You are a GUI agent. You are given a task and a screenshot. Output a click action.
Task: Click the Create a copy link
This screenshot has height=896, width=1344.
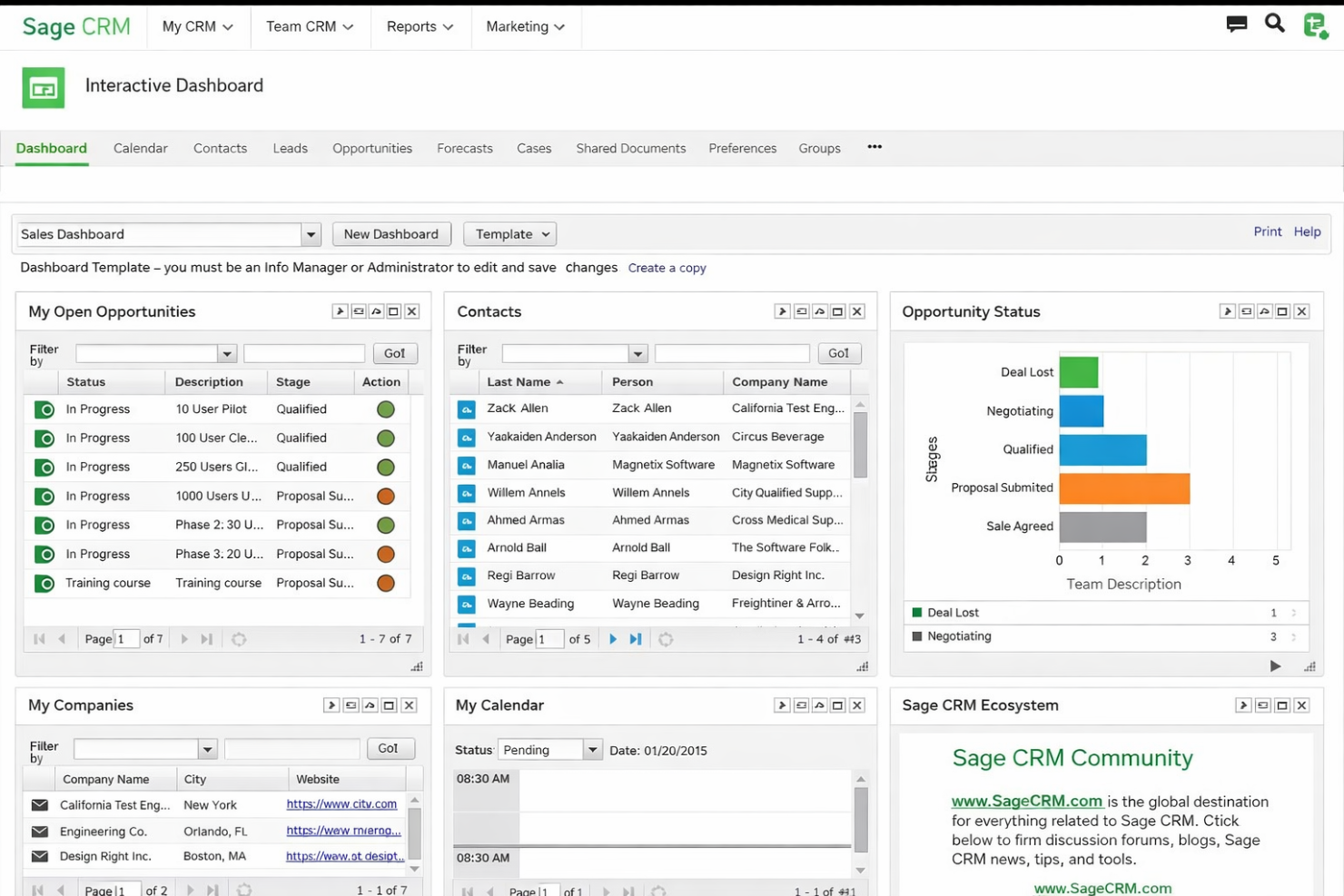point(667,267)
